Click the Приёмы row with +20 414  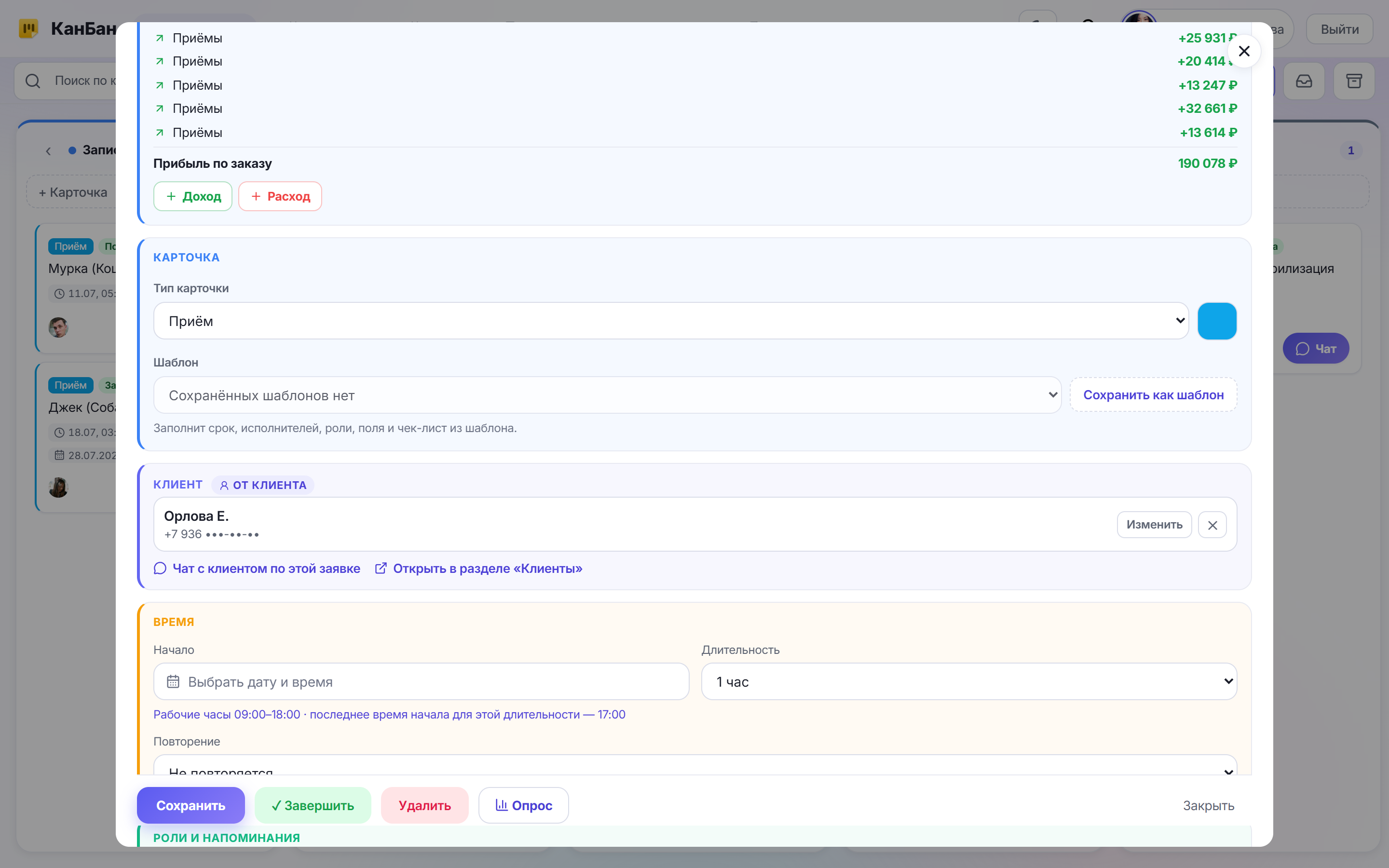tap(695, 61)
